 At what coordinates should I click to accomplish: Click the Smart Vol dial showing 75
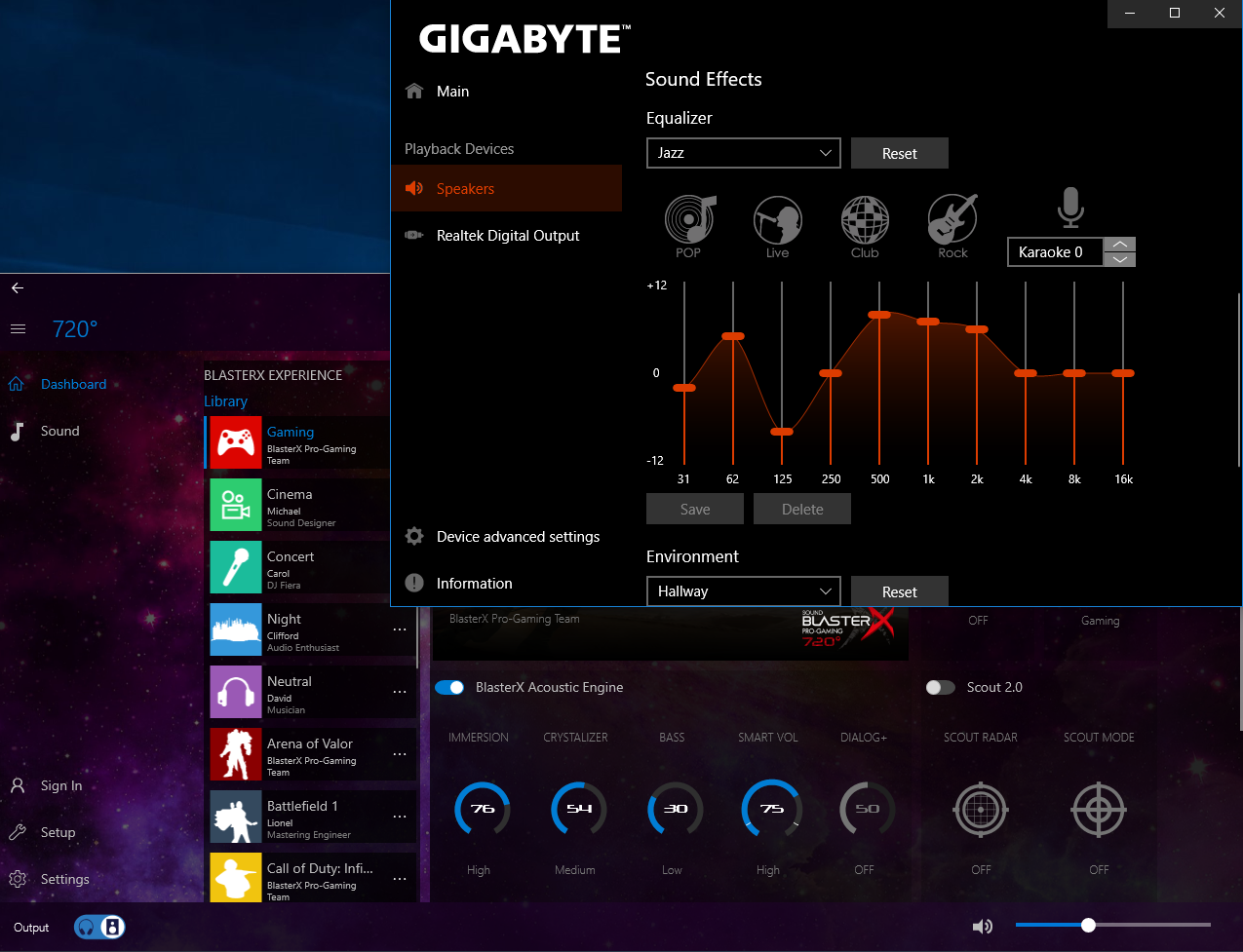771,809
